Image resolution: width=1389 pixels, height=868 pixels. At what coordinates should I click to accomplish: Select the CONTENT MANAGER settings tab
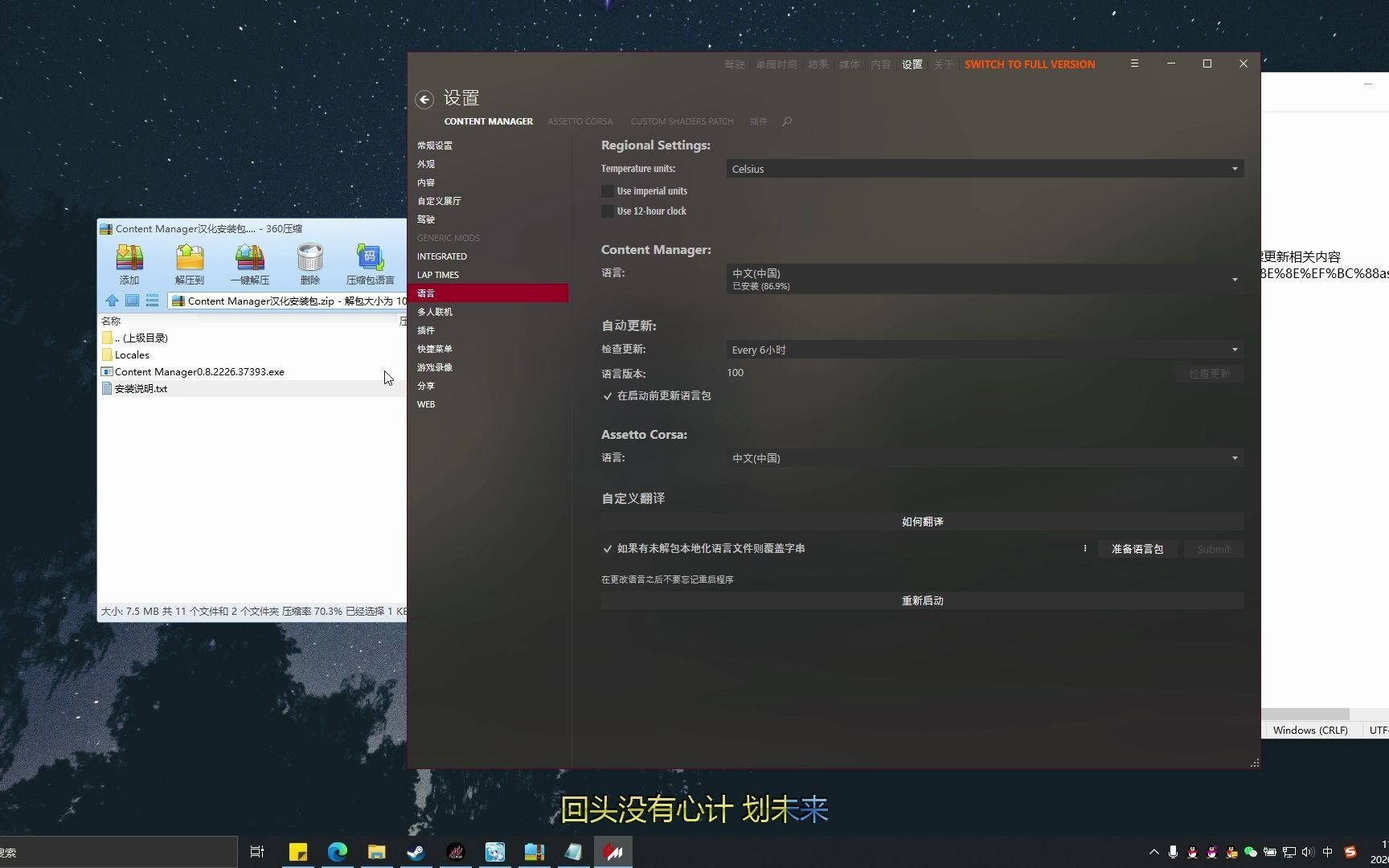(x=489, y=121)
